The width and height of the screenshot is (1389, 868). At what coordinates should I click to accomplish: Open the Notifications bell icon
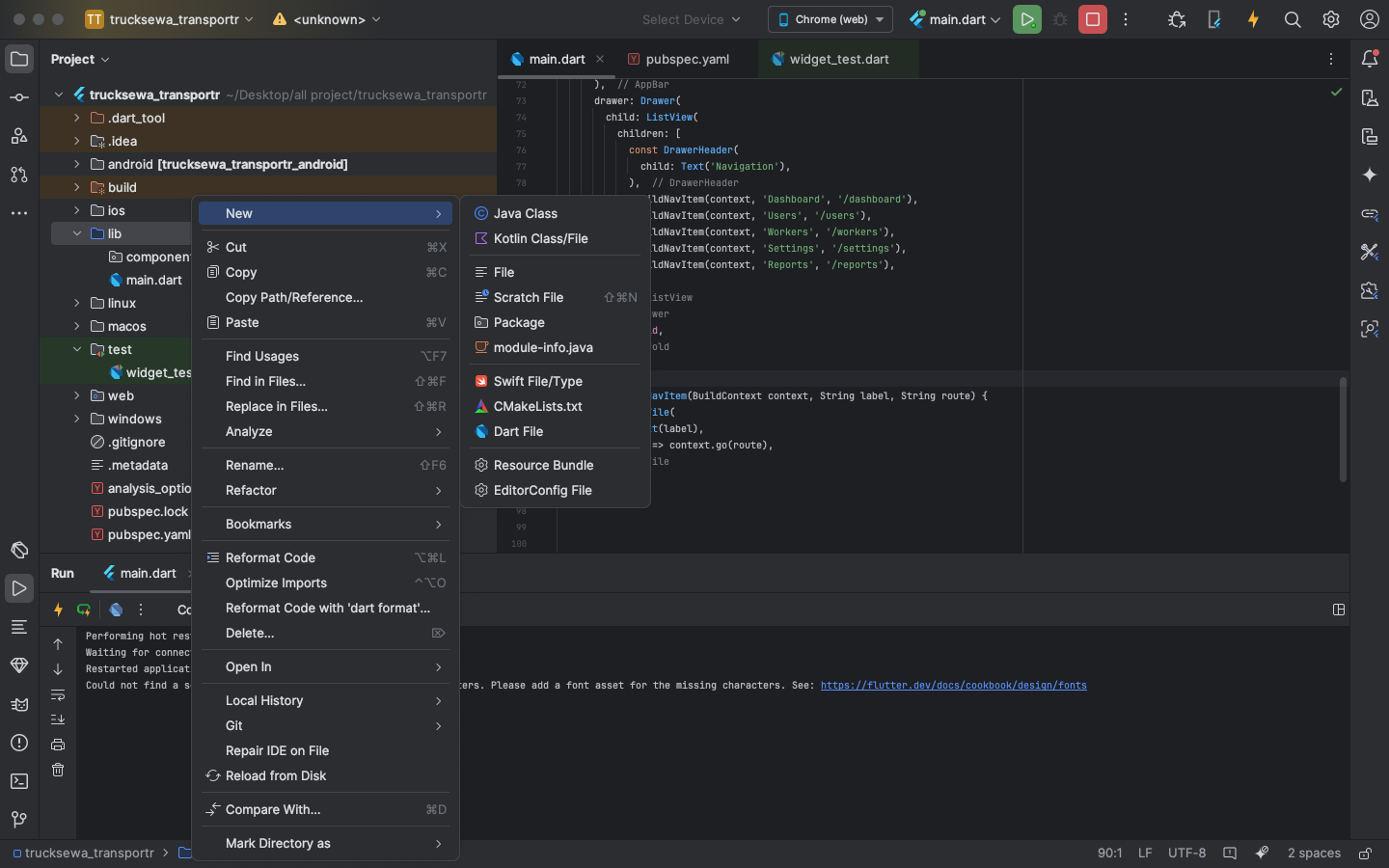pyautogui.click(x=1370, y=59)
